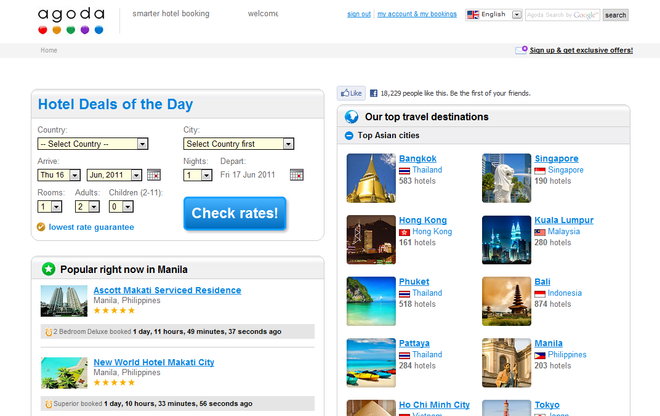The image size is (660, 416).
Task: Open the departure date calendar icon
Action: click(296, 175)
